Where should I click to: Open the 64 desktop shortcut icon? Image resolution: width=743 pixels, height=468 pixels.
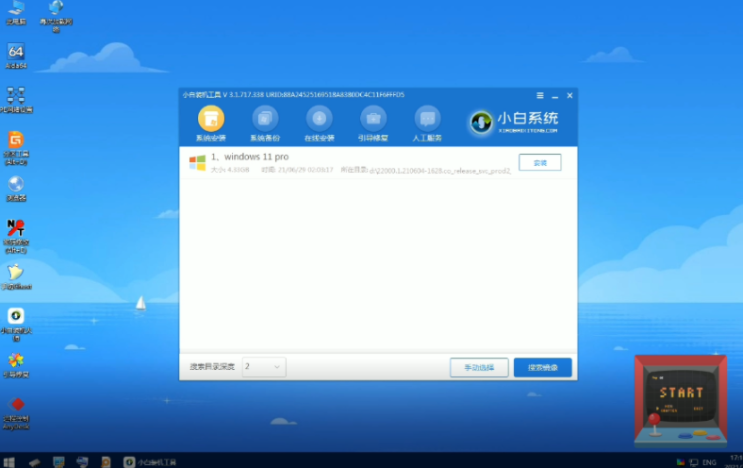click(16, 52)
